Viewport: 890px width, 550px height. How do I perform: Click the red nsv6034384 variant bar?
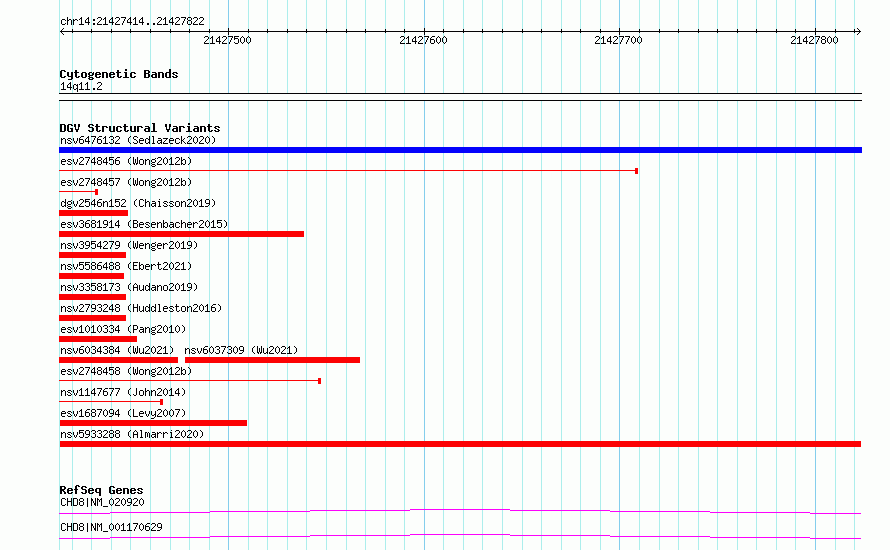[x=119, y=360]
